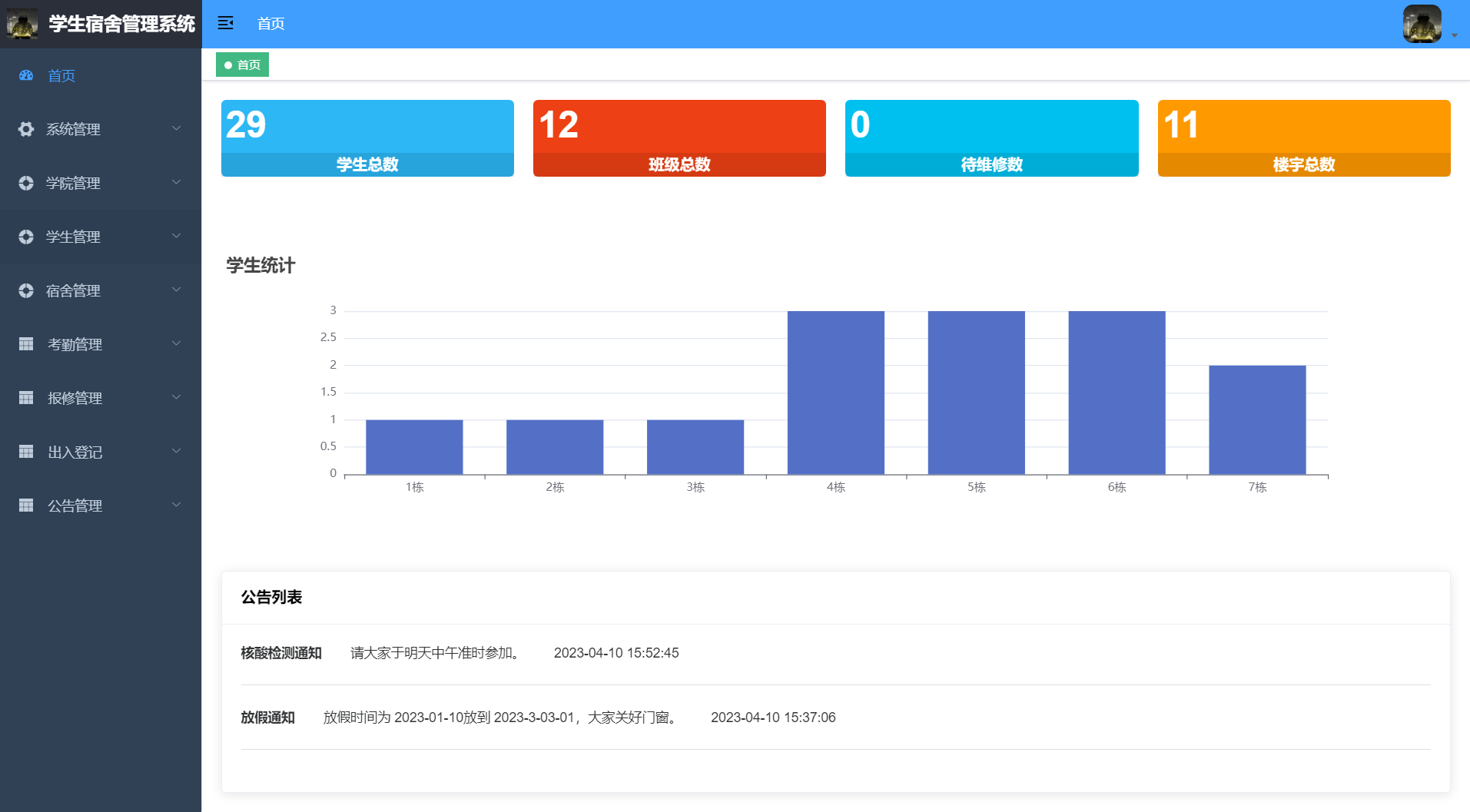Click the chart bar for 6栋

coord(1117,393)
